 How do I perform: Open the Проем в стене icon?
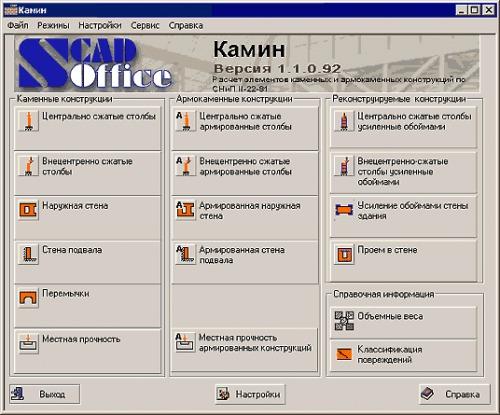344,254
